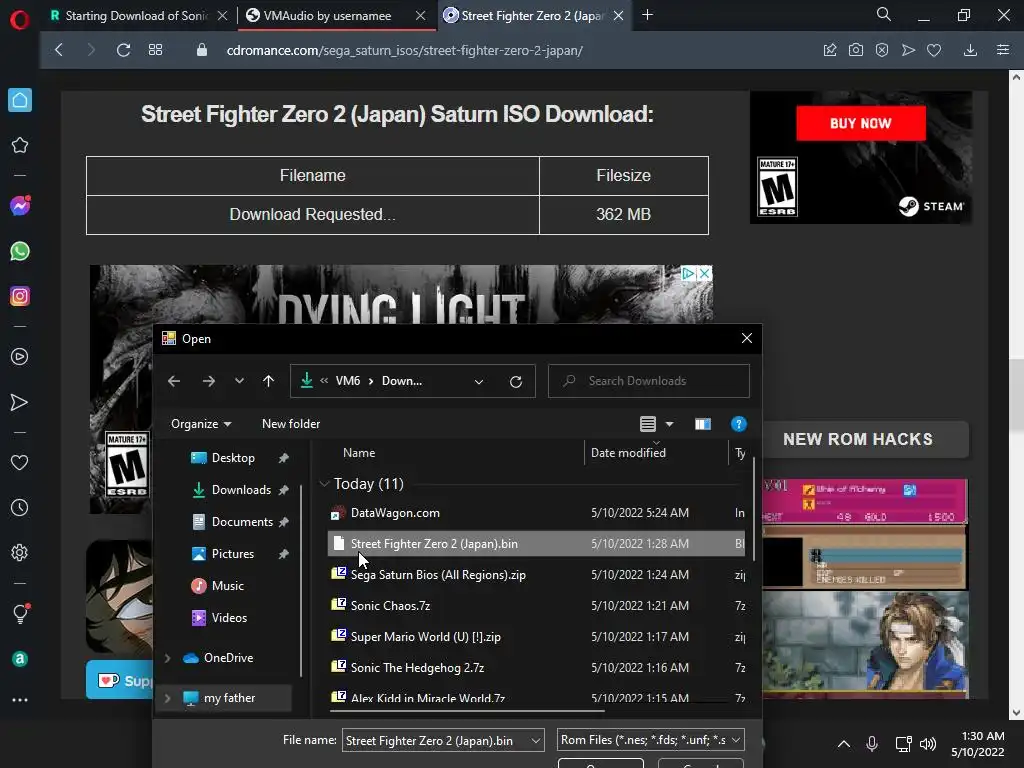This screenshot has width=1024, height=768.
Task: Toggle preview pane in Open dialog
Action: pos(703,424)
